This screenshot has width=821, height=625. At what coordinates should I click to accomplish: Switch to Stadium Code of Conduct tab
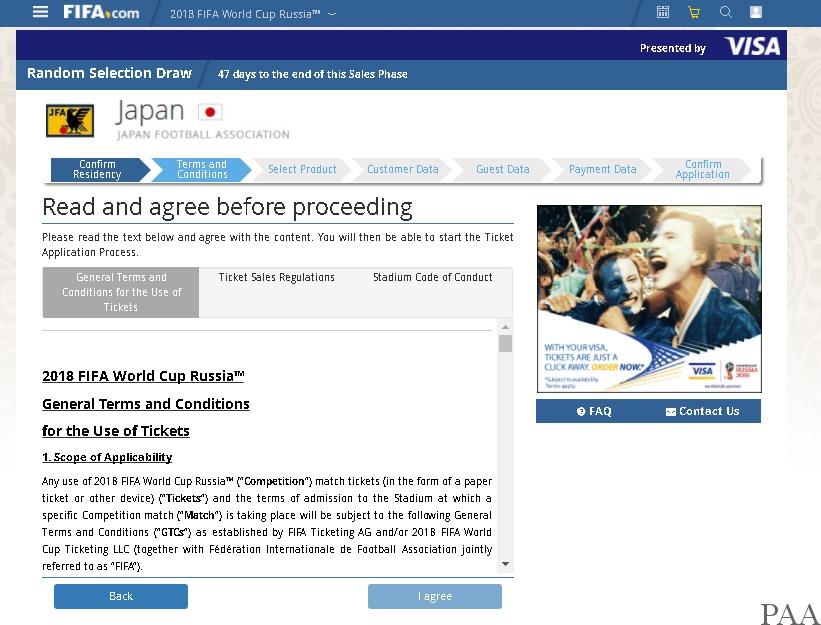pyautogui.click(x=432, y=277)
